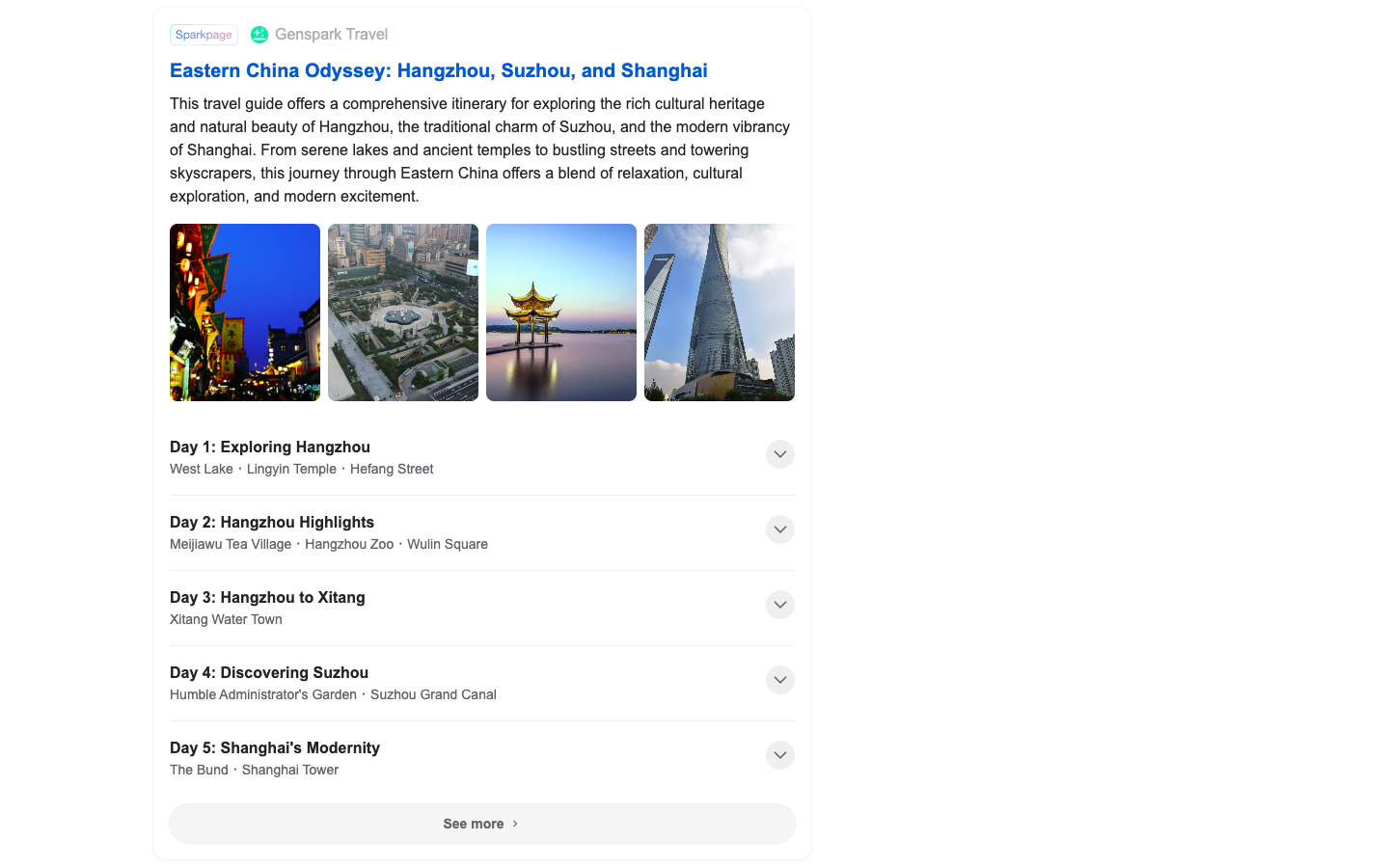The width and height of the screenshot is (1389, 868).
Task: Open the lake pavilion sunset photo
Action: (x=561, y=312)
